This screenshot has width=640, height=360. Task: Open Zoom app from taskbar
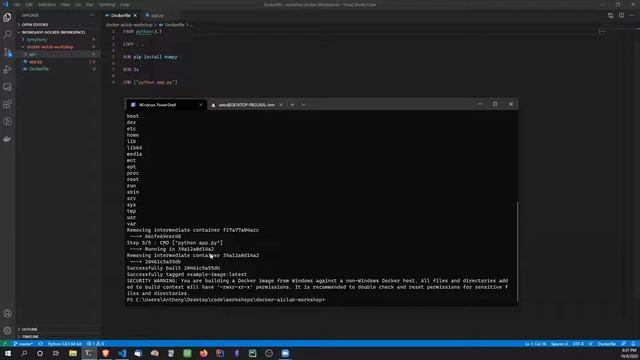click(285, 353)
